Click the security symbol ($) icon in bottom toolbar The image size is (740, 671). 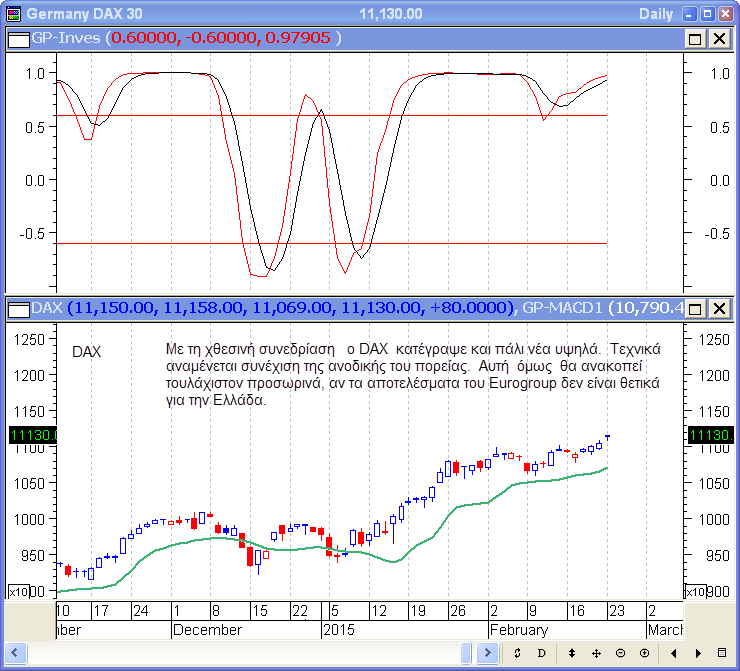coord(517,653)
